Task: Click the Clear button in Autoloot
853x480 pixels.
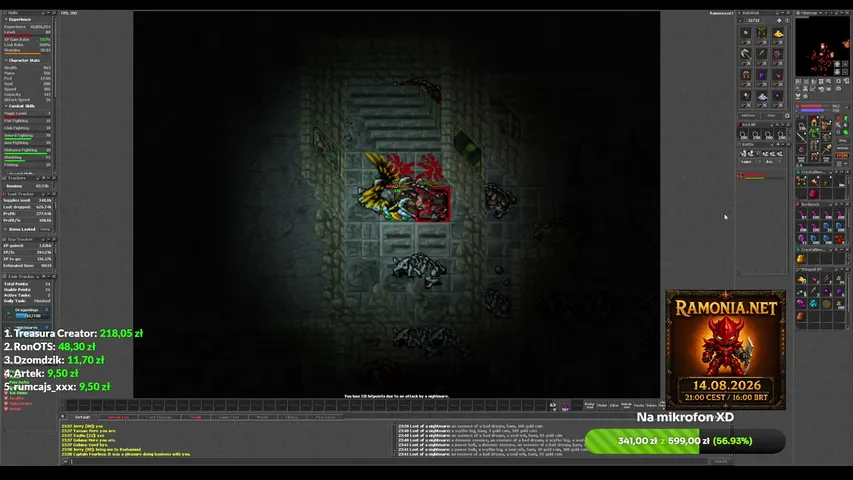Action: tap(771, 115)
